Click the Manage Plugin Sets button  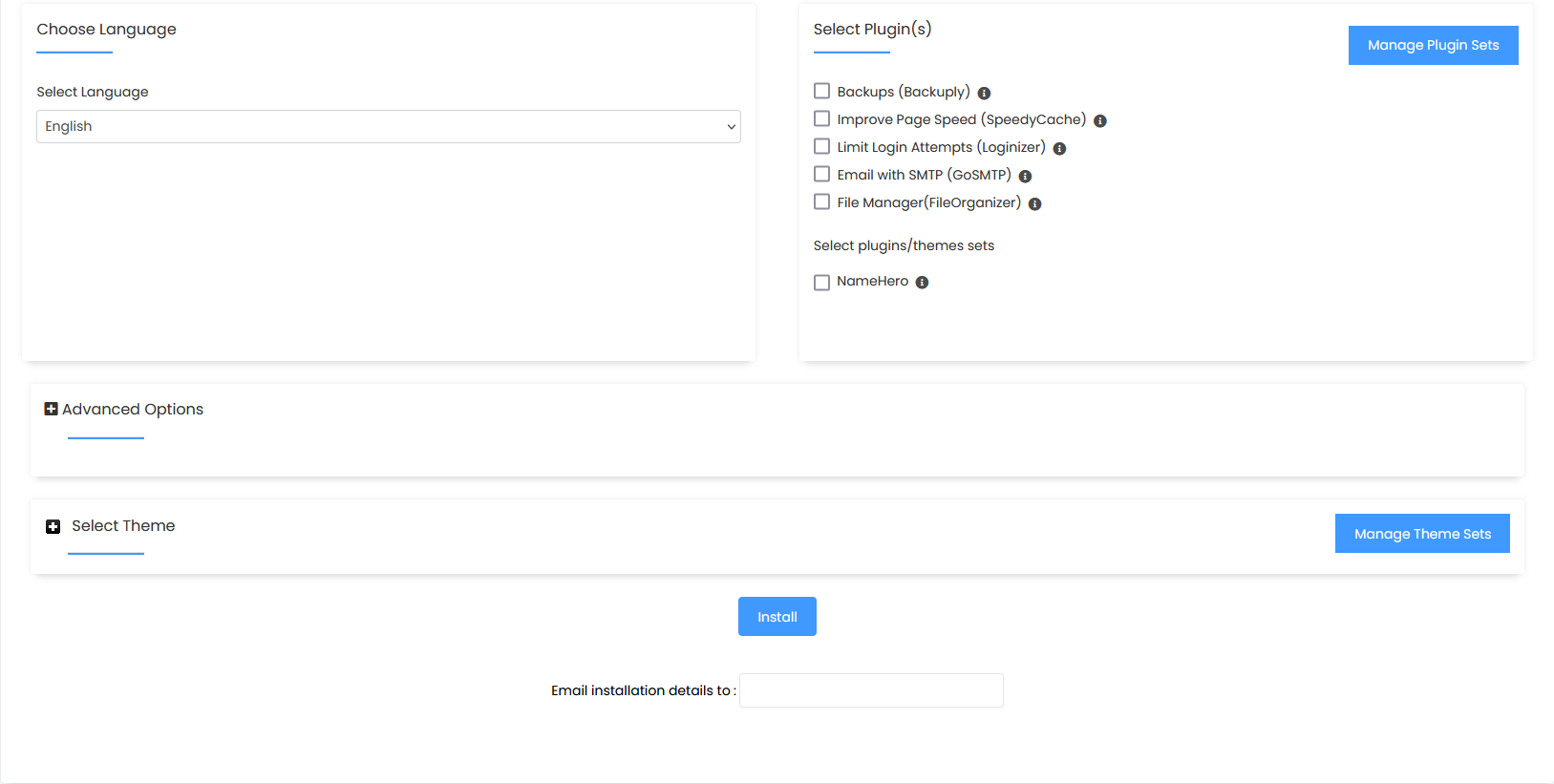tap(1433, 45)
